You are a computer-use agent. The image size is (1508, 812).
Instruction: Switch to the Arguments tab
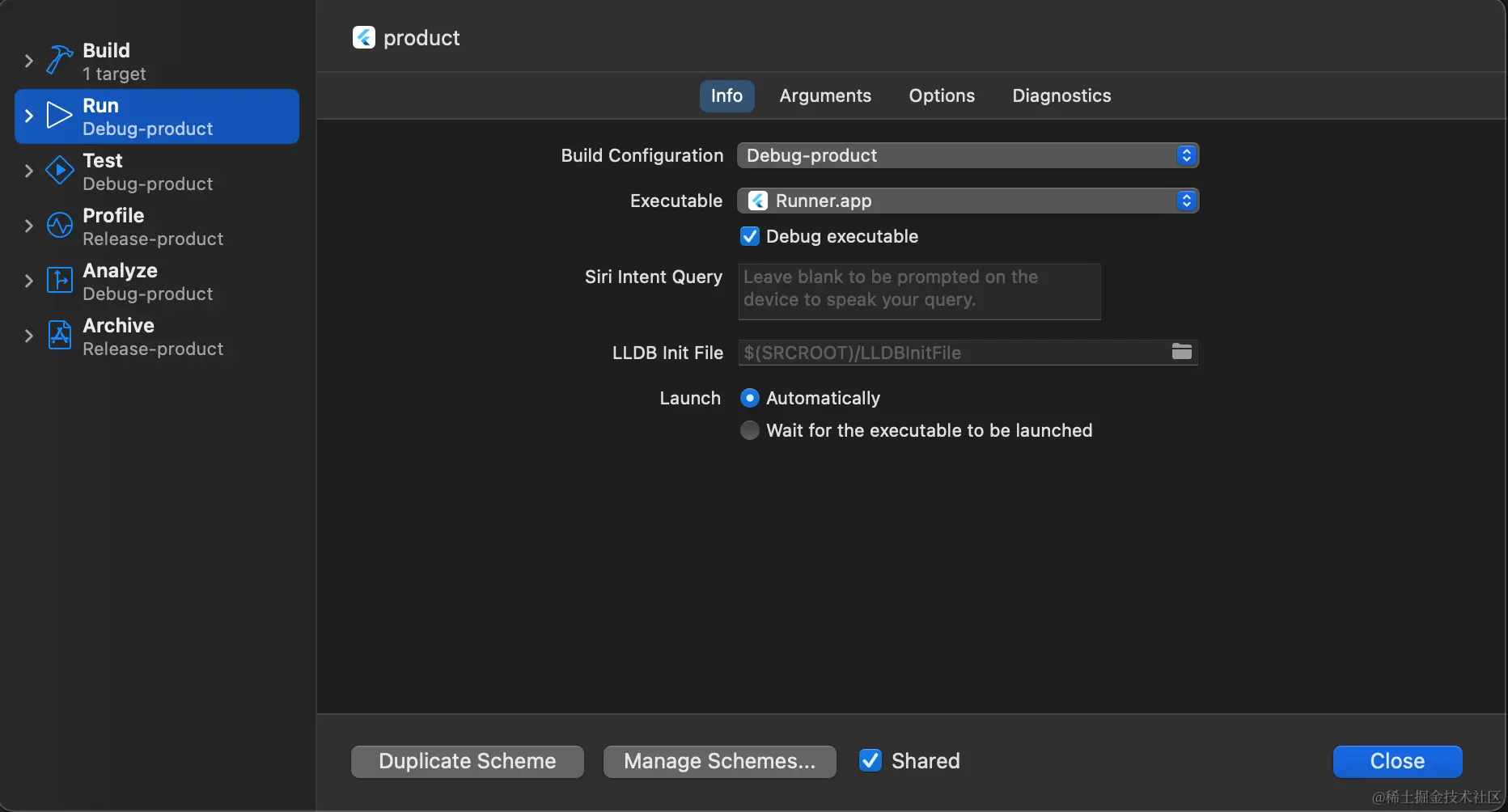coord(825,95)
